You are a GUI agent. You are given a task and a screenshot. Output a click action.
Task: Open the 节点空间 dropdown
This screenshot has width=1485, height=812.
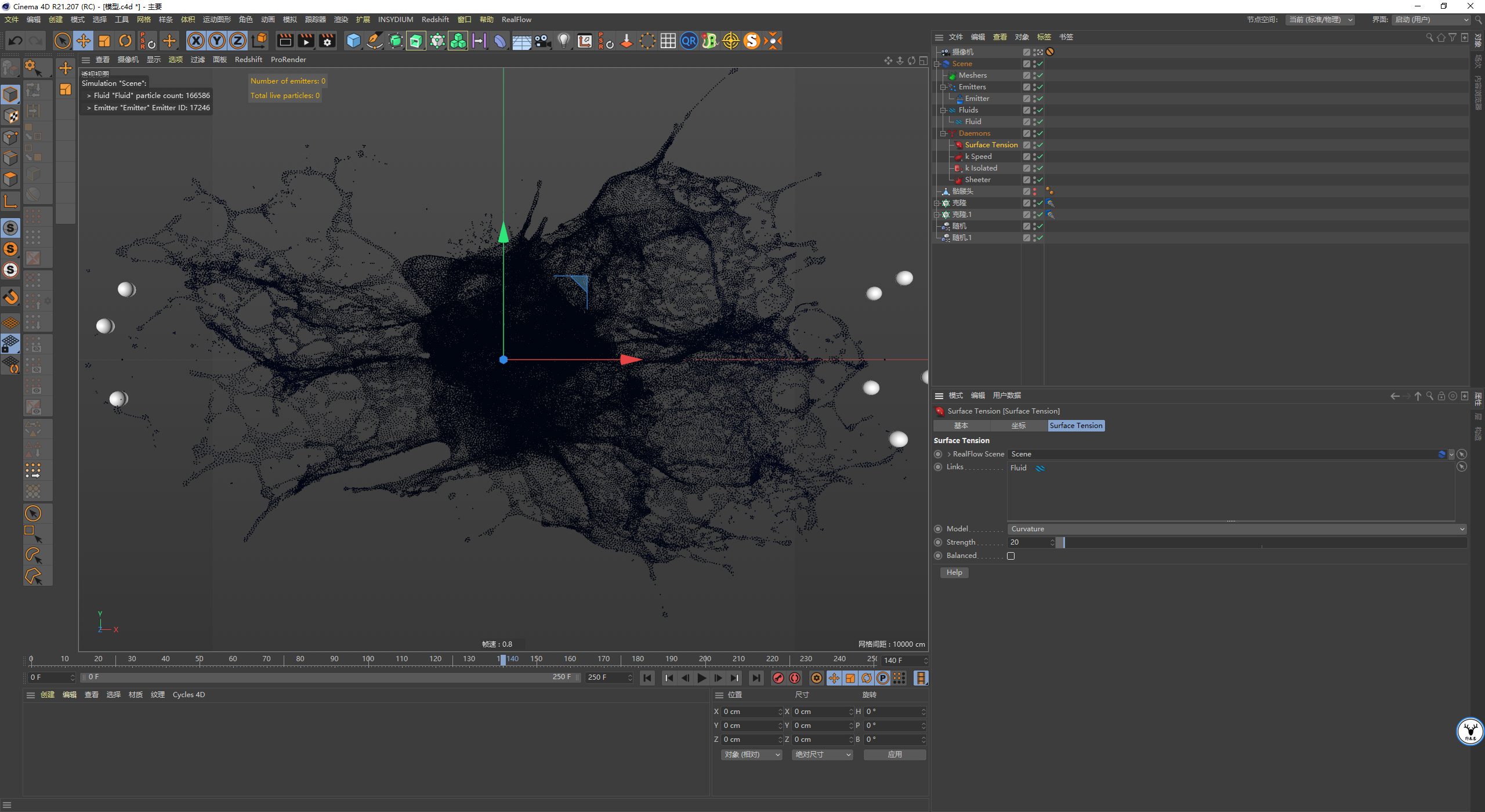click(1320, 20)
